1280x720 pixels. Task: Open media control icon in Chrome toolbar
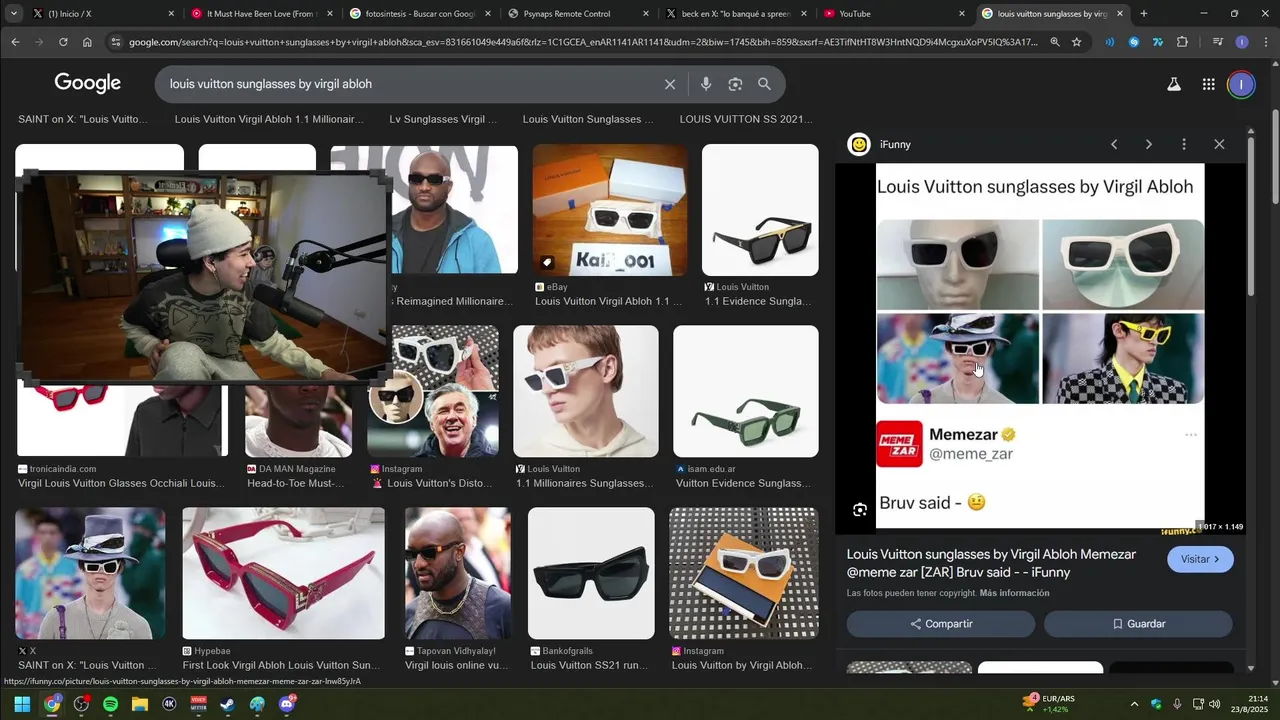1217,42
